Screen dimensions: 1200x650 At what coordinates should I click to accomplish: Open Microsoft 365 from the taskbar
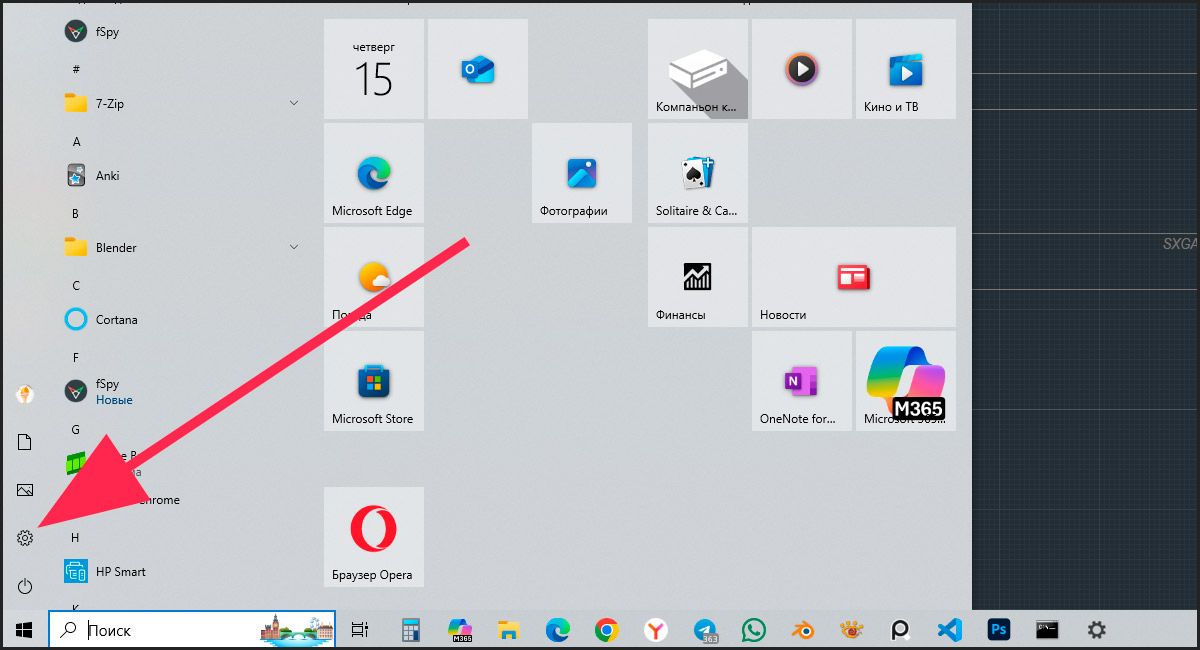coord(460,630)
